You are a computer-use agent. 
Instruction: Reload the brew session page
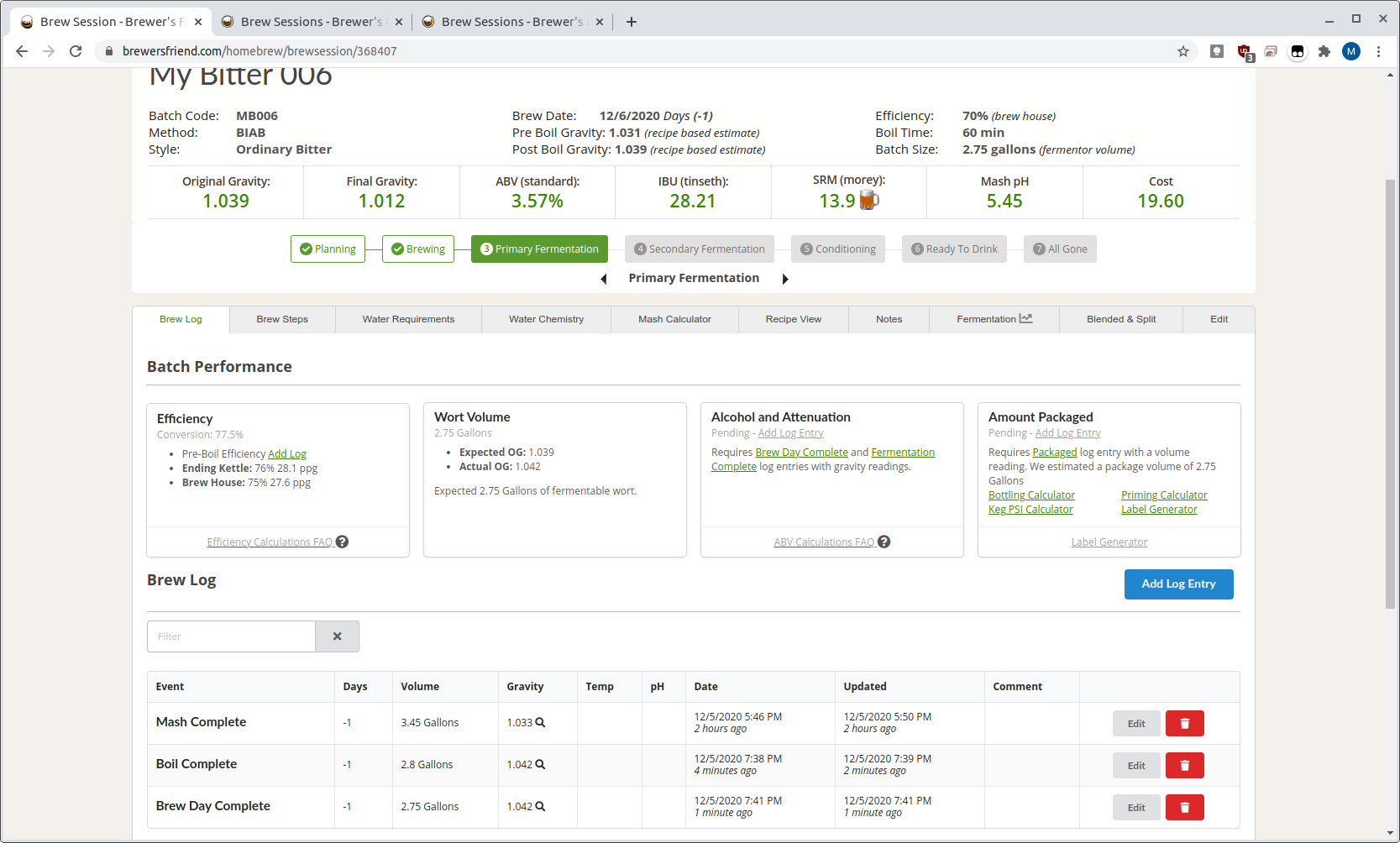tap(76, 51)
